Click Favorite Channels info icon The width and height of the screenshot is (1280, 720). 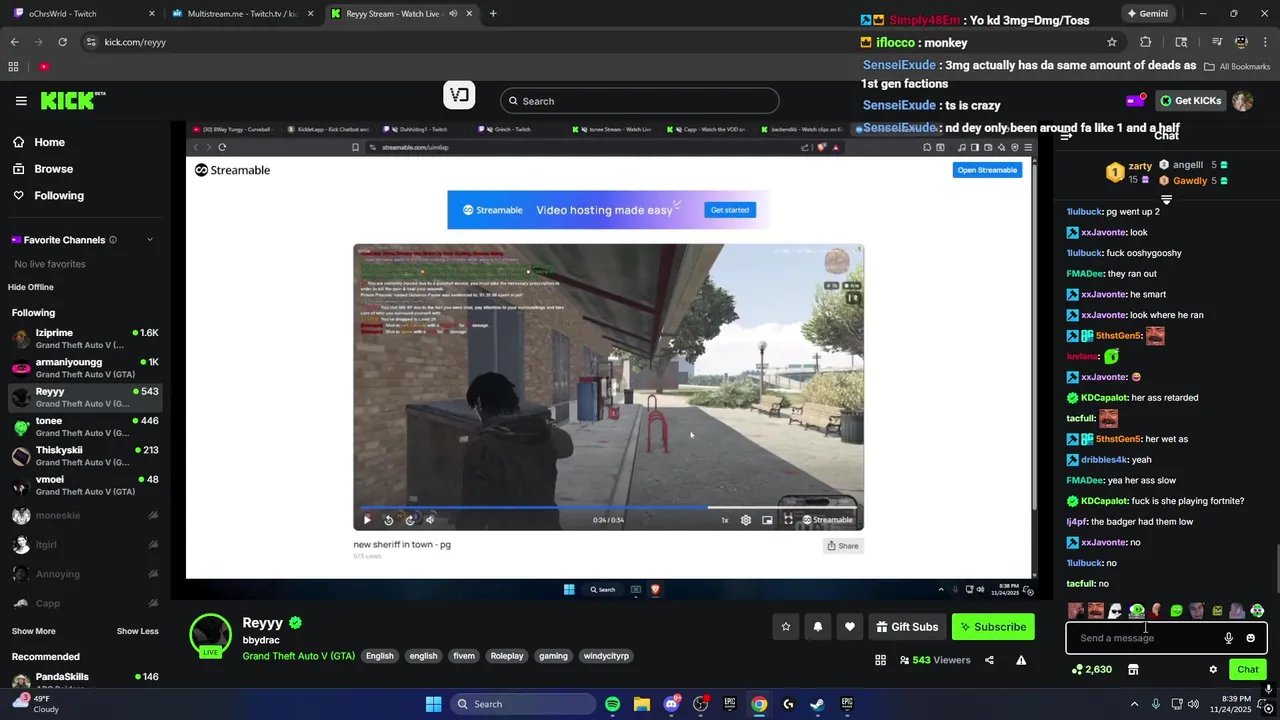tap(113, 240)
